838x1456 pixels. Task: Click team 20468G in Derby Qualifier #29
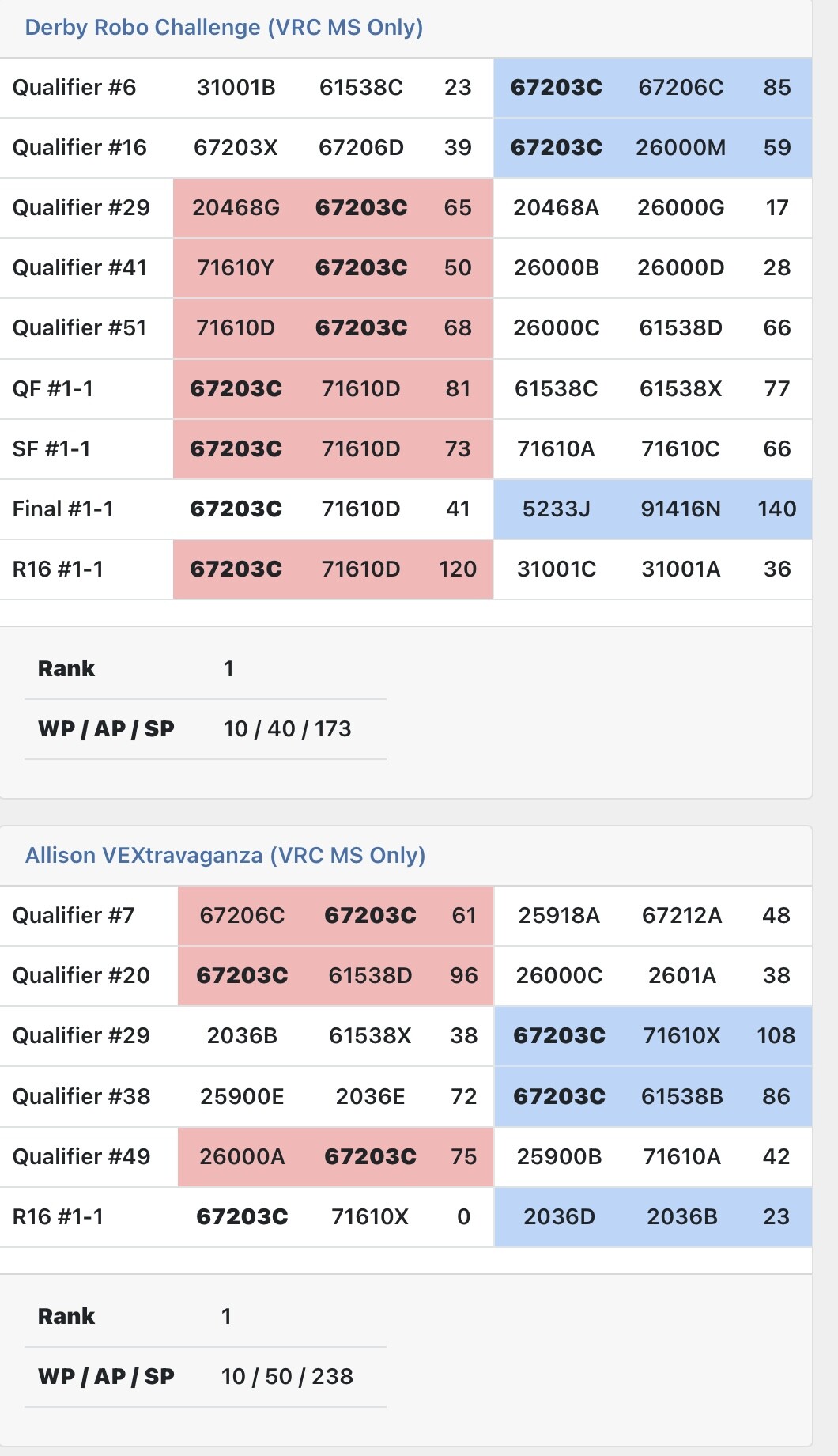tap(236, 208)
